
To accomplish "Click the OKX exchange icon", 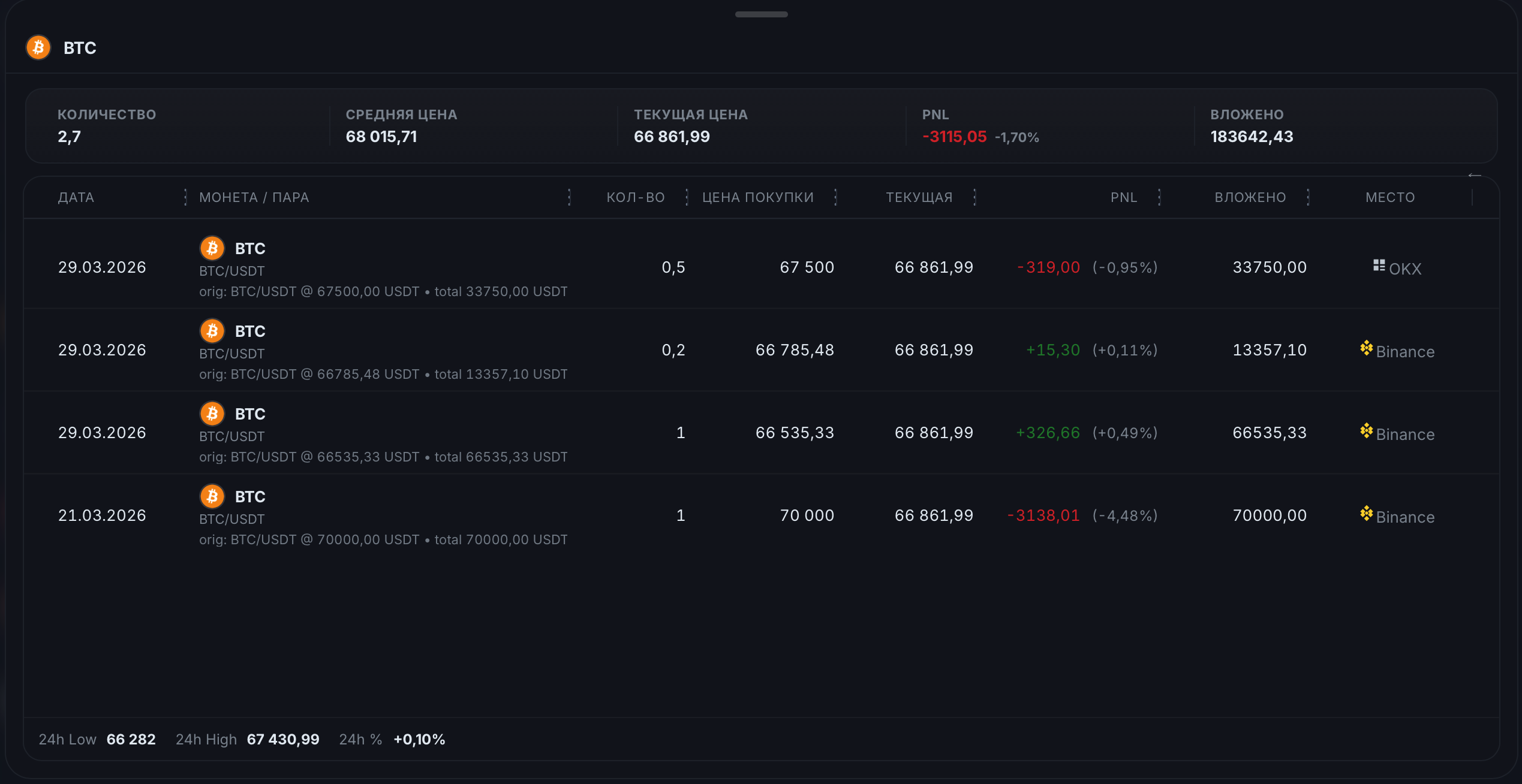I will click(1379, 266).
